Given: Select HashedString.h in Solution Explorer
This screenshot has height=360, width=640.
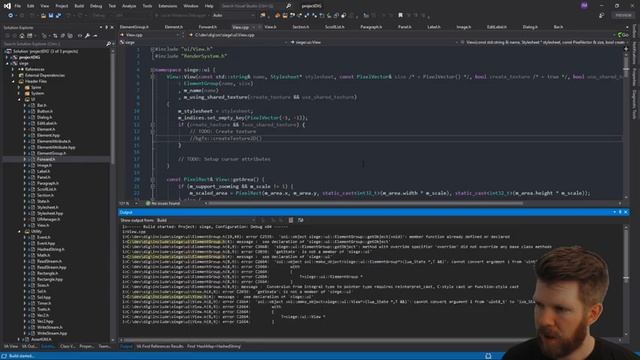Looking at the screenshot, I should click(x=51, y=249).
